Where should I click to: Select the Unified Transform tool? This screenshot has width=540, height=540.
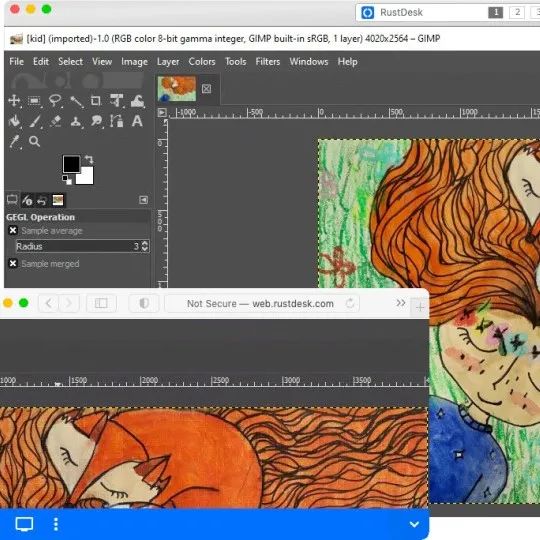tap(116, 101)
